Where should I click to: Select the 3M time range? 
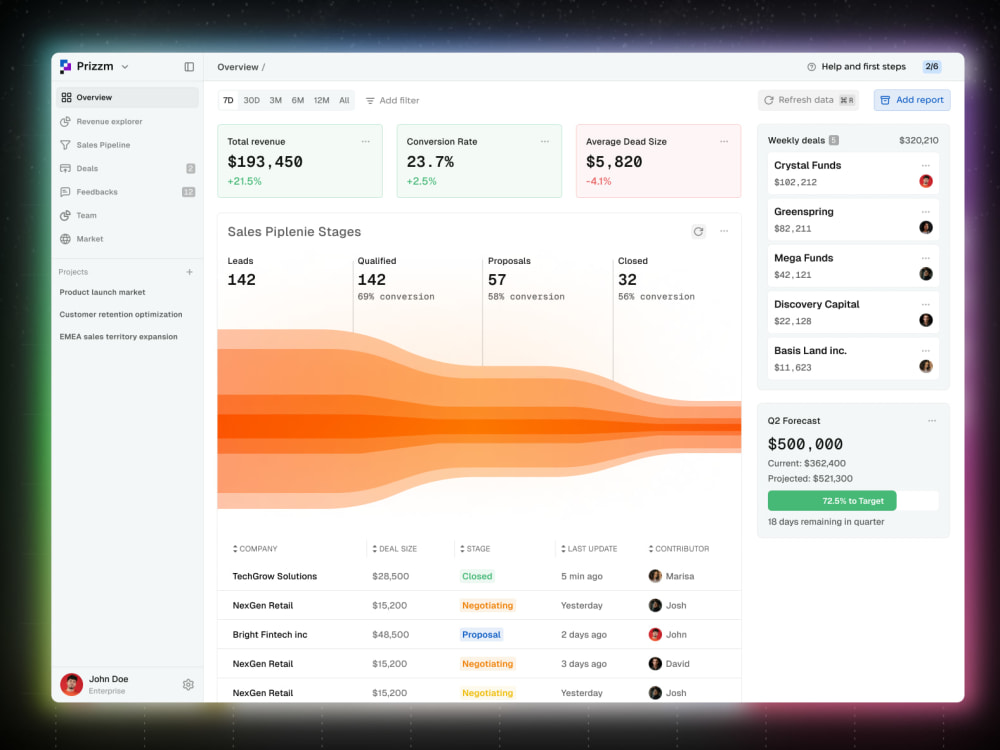[276, 100]
